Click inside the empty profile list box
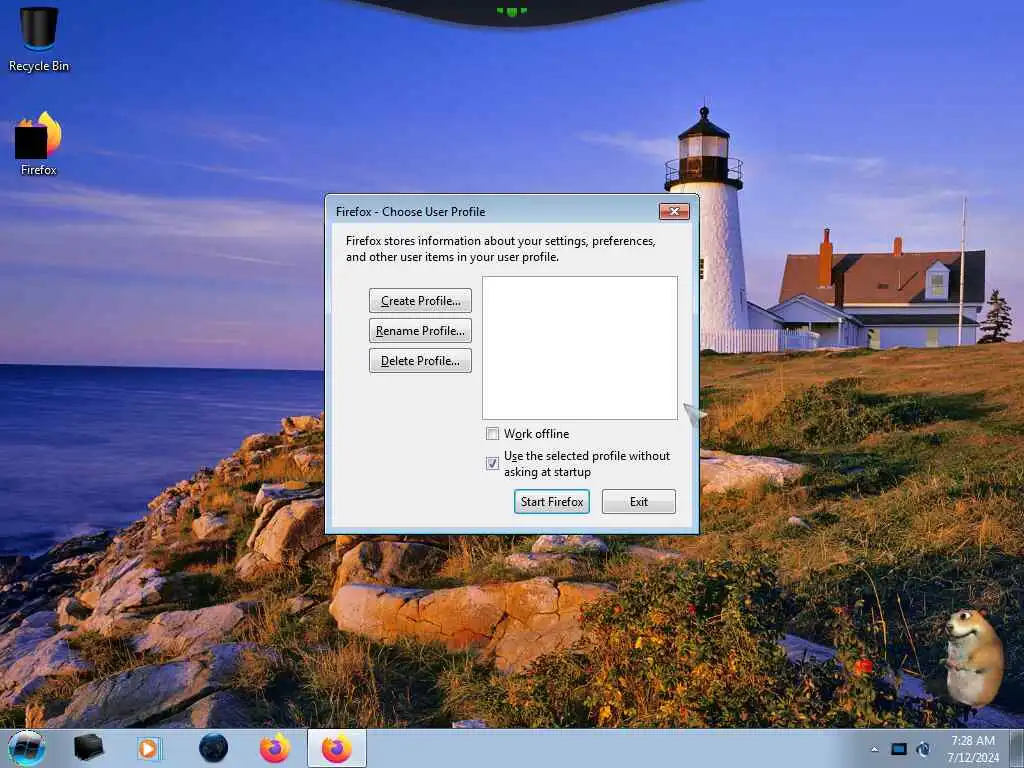The image size is (1024, 768). click(x=580, y=348)
